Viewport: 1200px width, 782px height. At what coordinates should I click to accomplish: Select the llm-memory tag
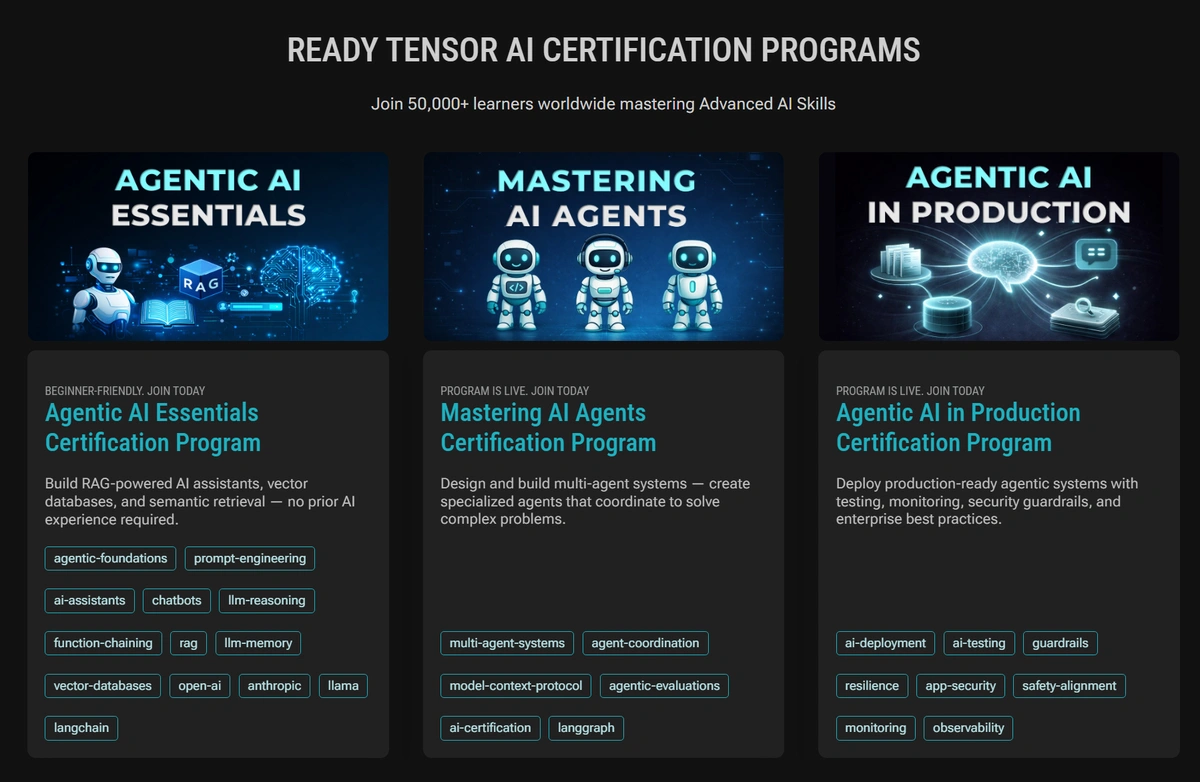[x=258, y=643]
